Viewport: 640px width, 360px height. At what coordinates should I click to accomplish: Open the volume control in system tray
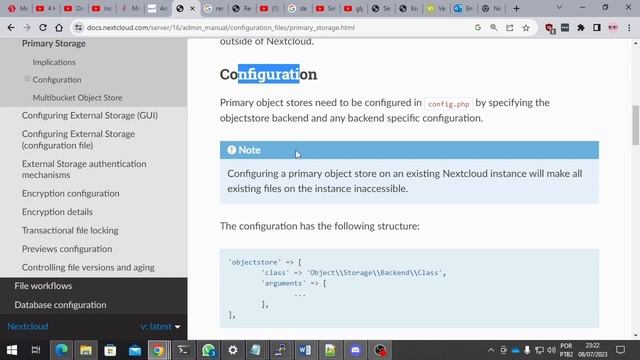coord(551,350)
